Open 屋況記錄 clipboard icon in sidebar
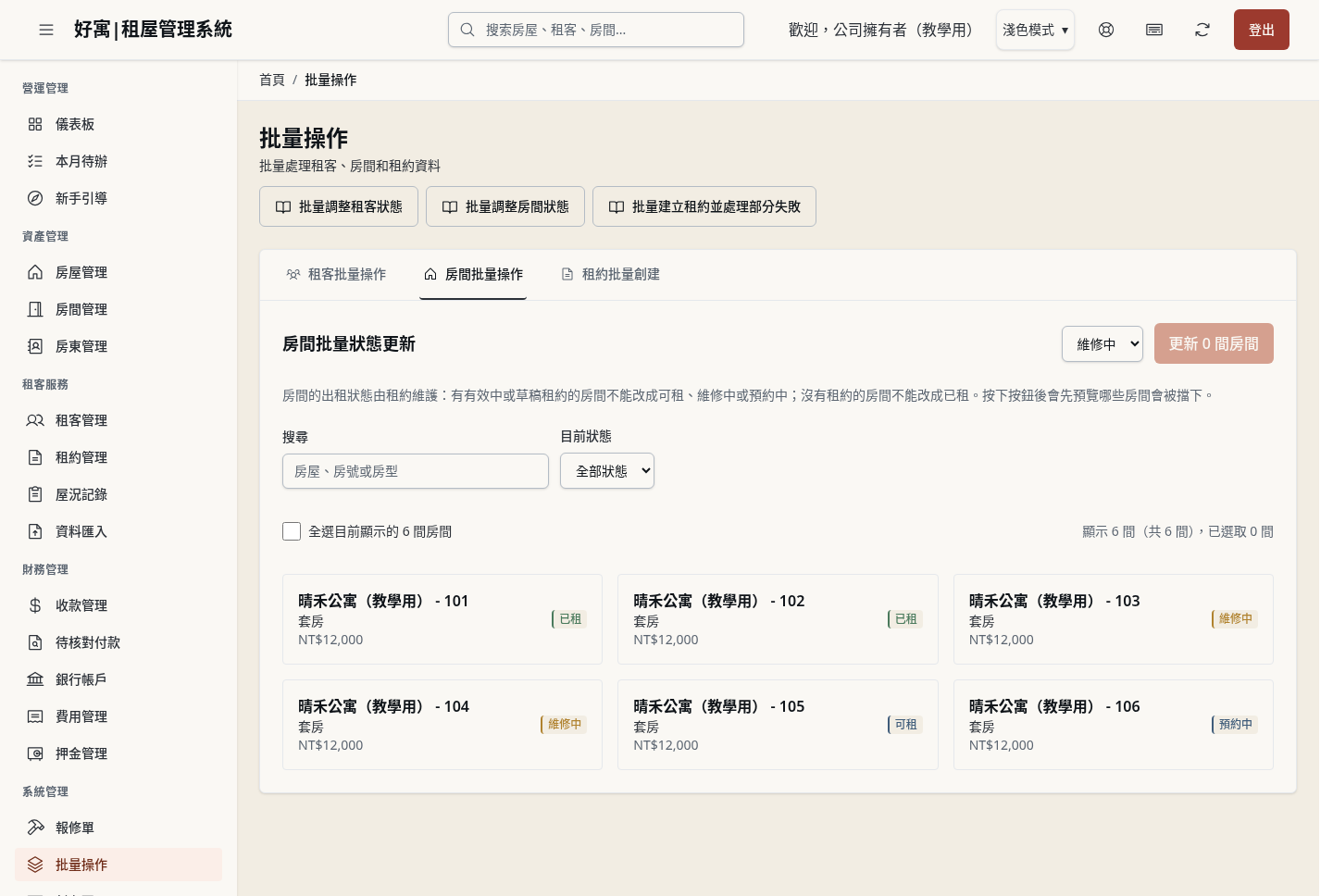The image size is (1333, 896). click(35, 494)
